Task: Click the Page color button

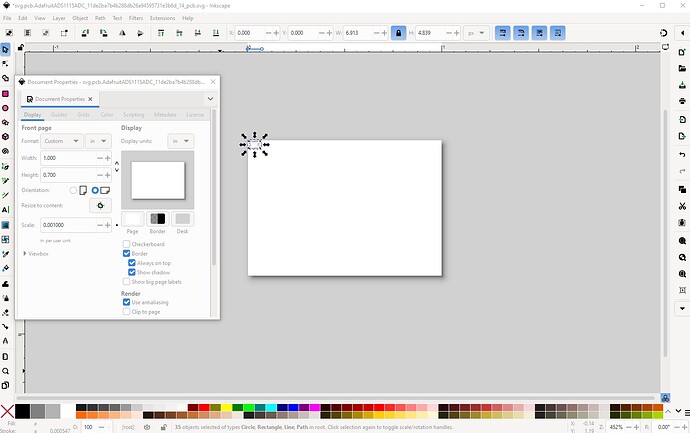Action: tap(132, 219)
